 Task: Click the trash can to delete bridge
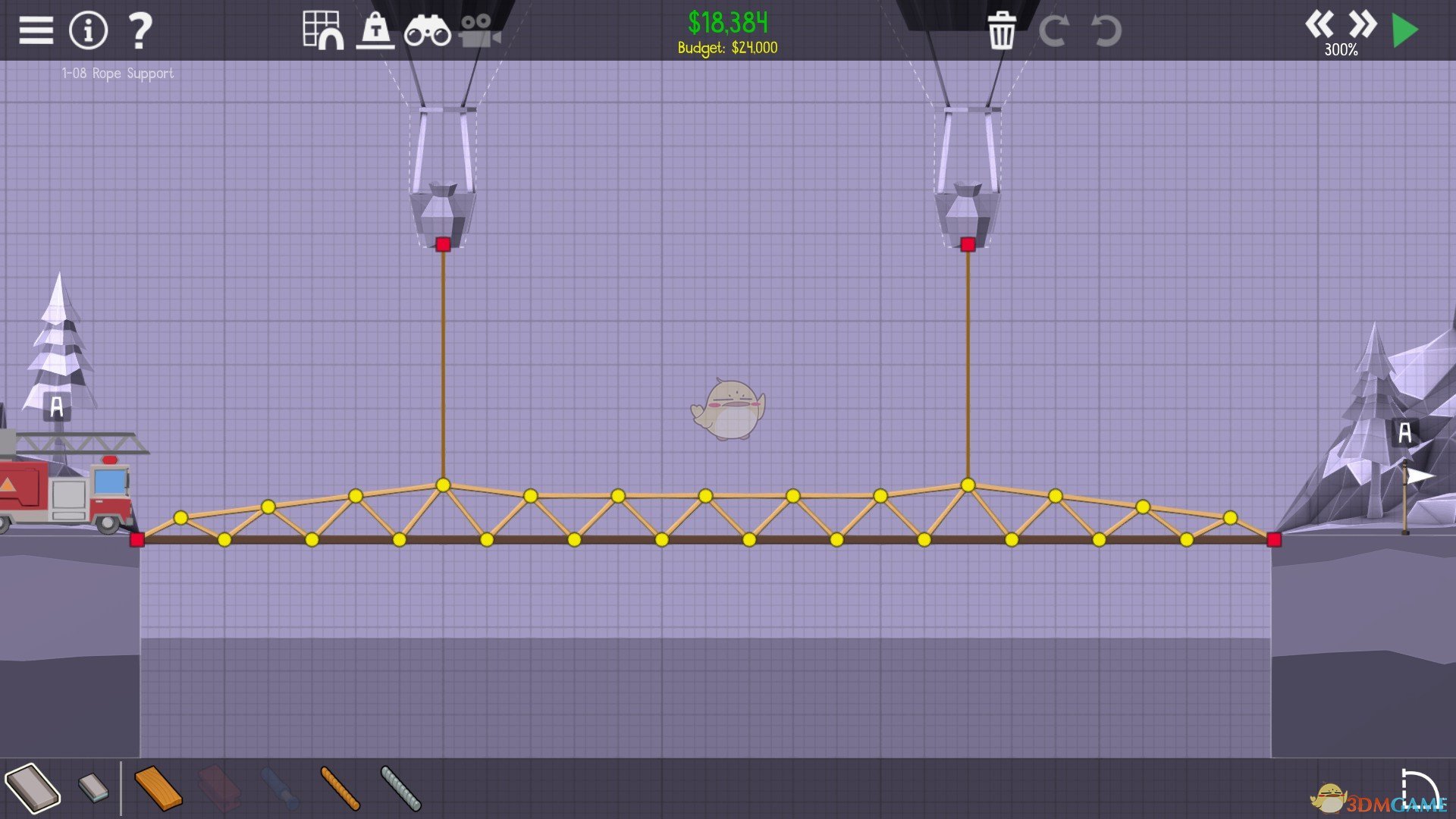pos(1001,30)
